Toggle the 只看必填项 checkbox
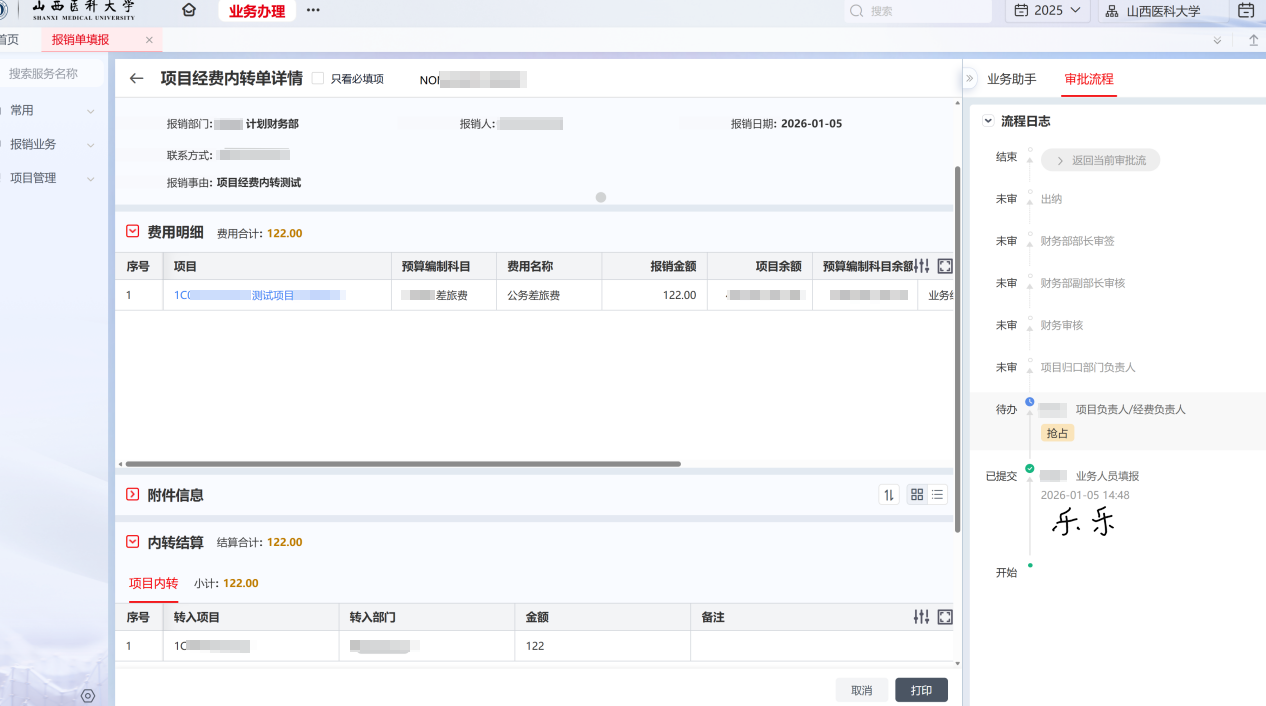 [x=318, y=79]
